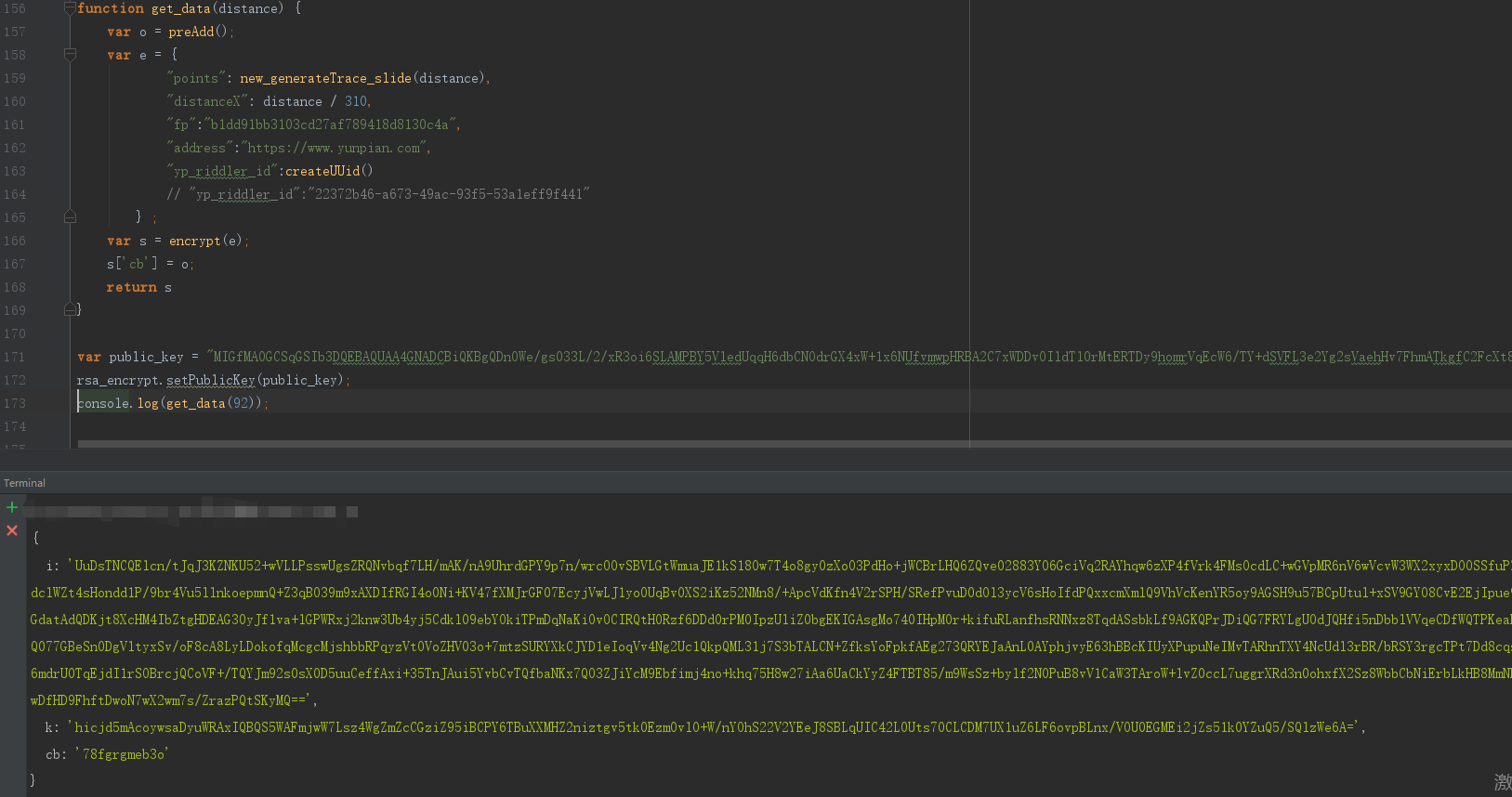Image resolution: width=1512 pixels, height=797 pixels.
Task: Click the editor horizontal scrollbar
Action: 795,444
